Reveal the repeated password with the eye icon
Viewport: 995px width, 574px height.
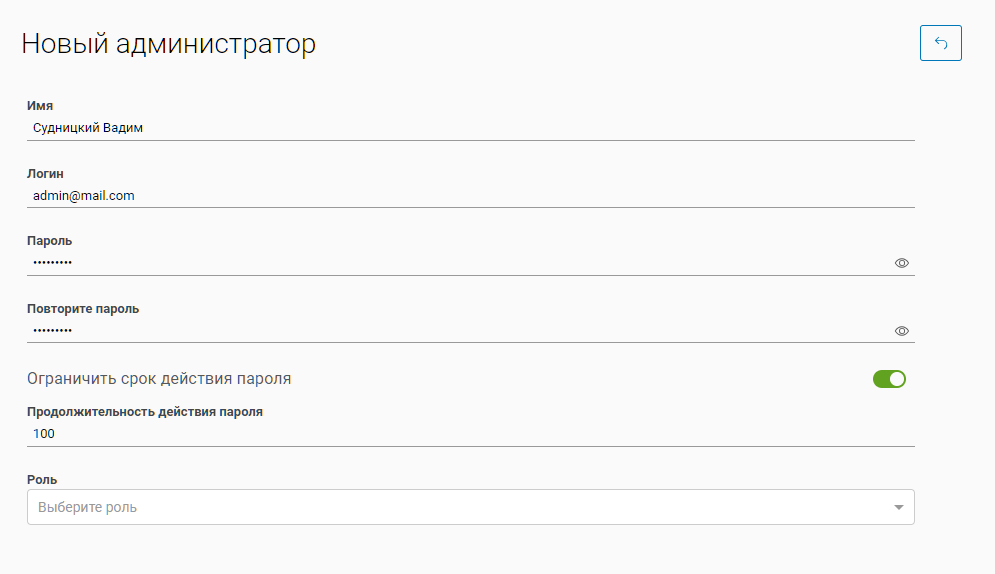tap(901, 331)
